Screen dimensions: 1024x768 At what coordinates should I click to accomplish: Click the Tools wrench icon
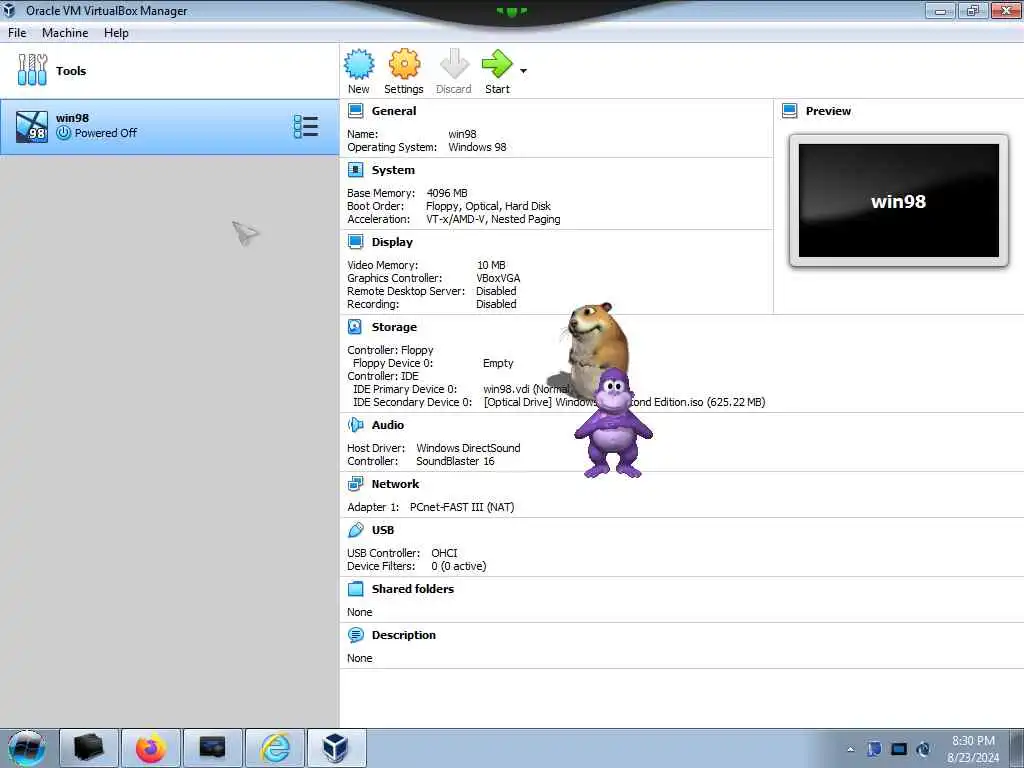tap(32, 70)
